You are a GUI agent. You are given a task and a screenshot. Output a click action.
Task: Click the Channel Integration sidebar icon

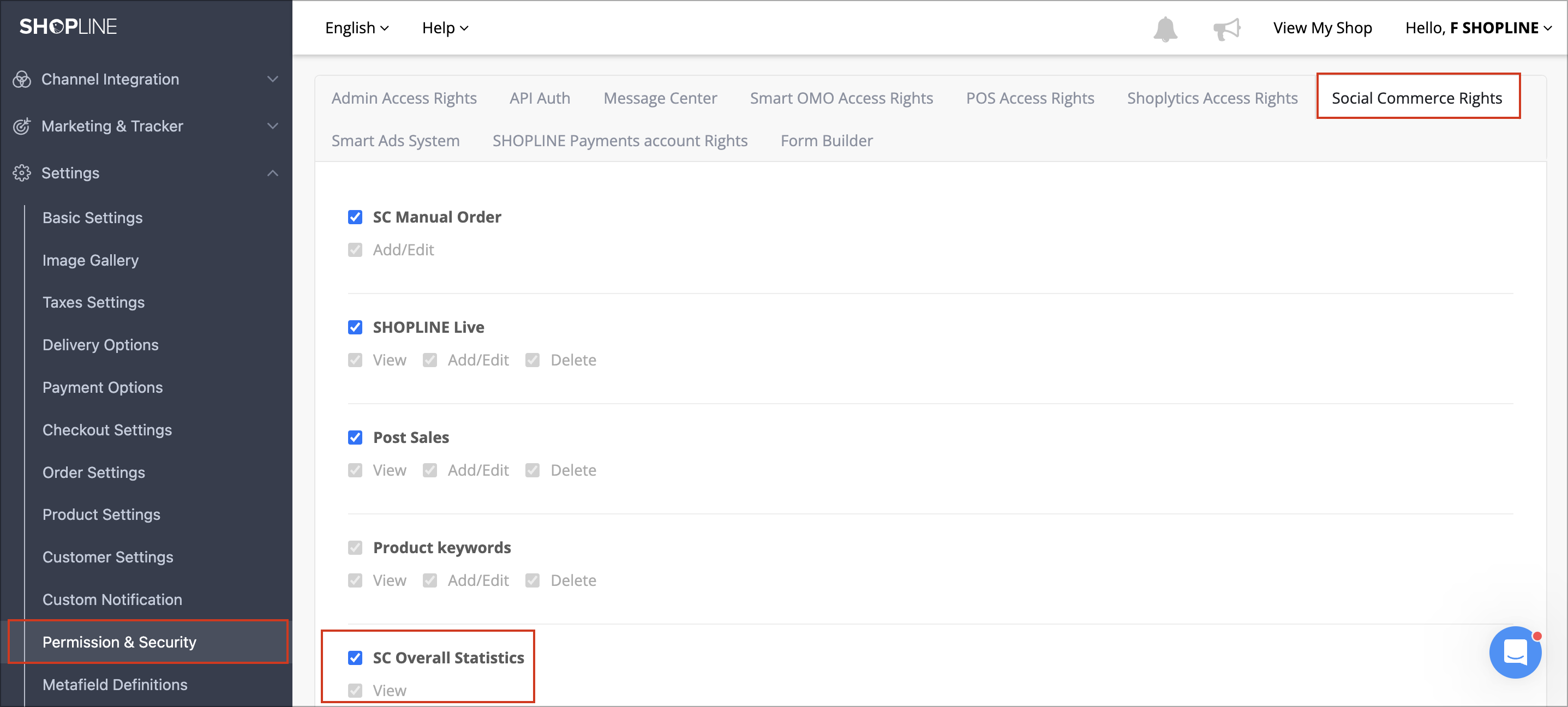tap(22, 79)
